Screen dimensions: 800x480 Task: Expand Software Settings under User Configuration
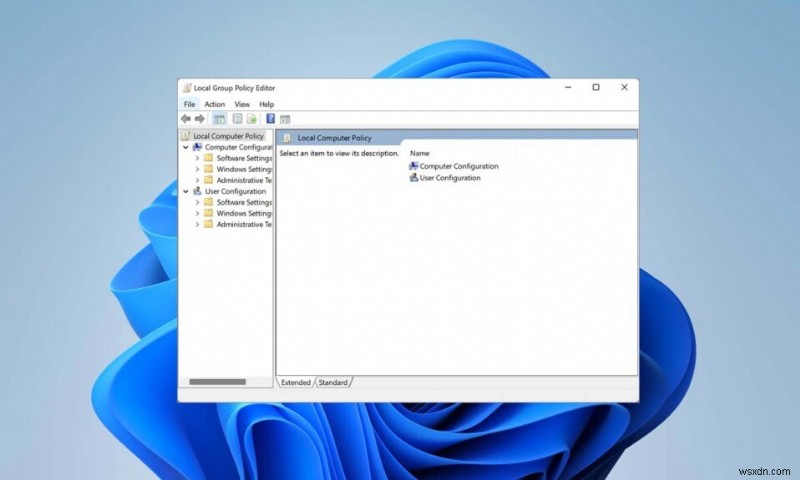[197, 203]
